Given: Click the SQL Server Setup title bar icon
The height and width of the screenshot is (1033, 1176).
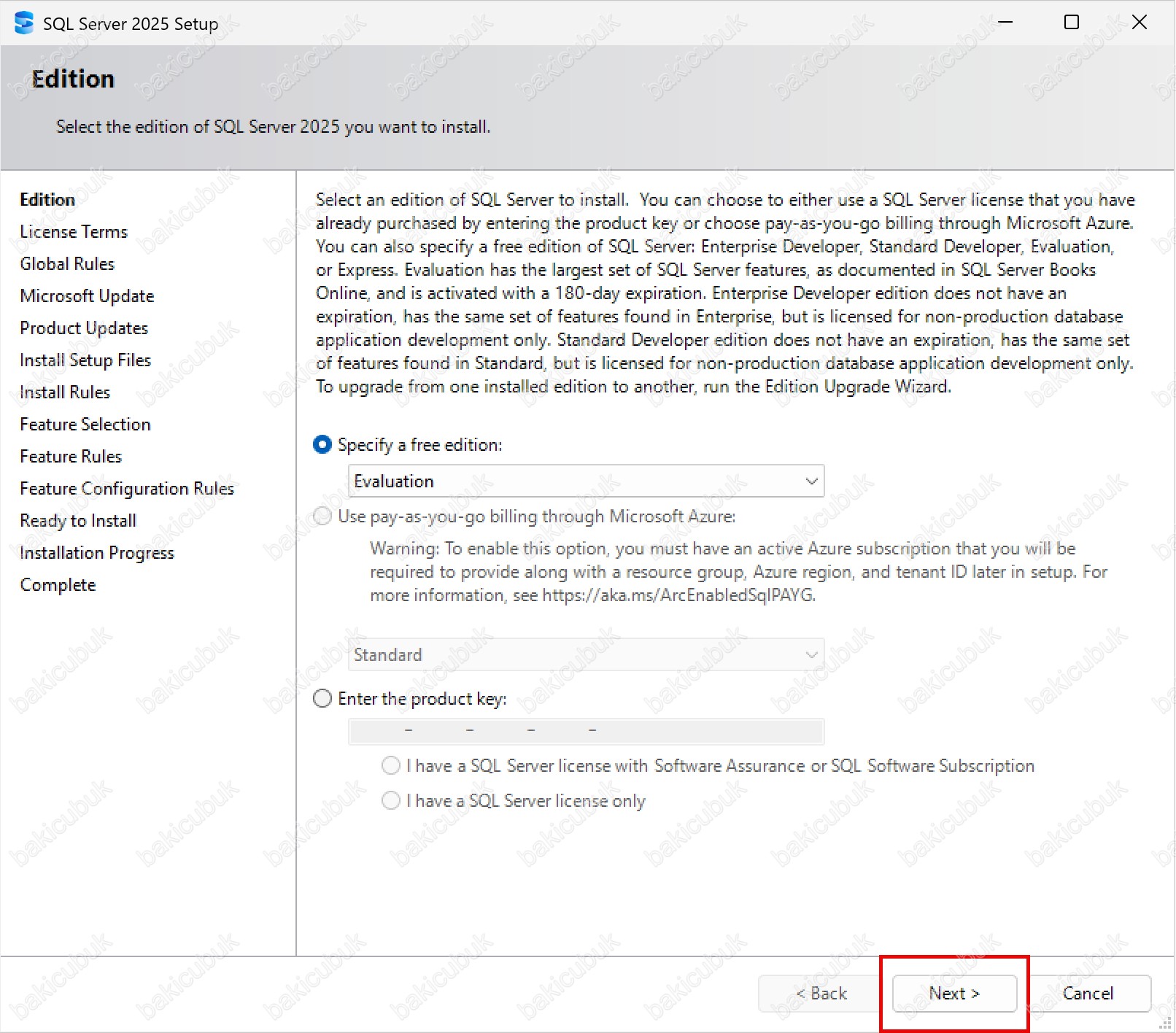Looking at the screenshot, I should 24,23.
